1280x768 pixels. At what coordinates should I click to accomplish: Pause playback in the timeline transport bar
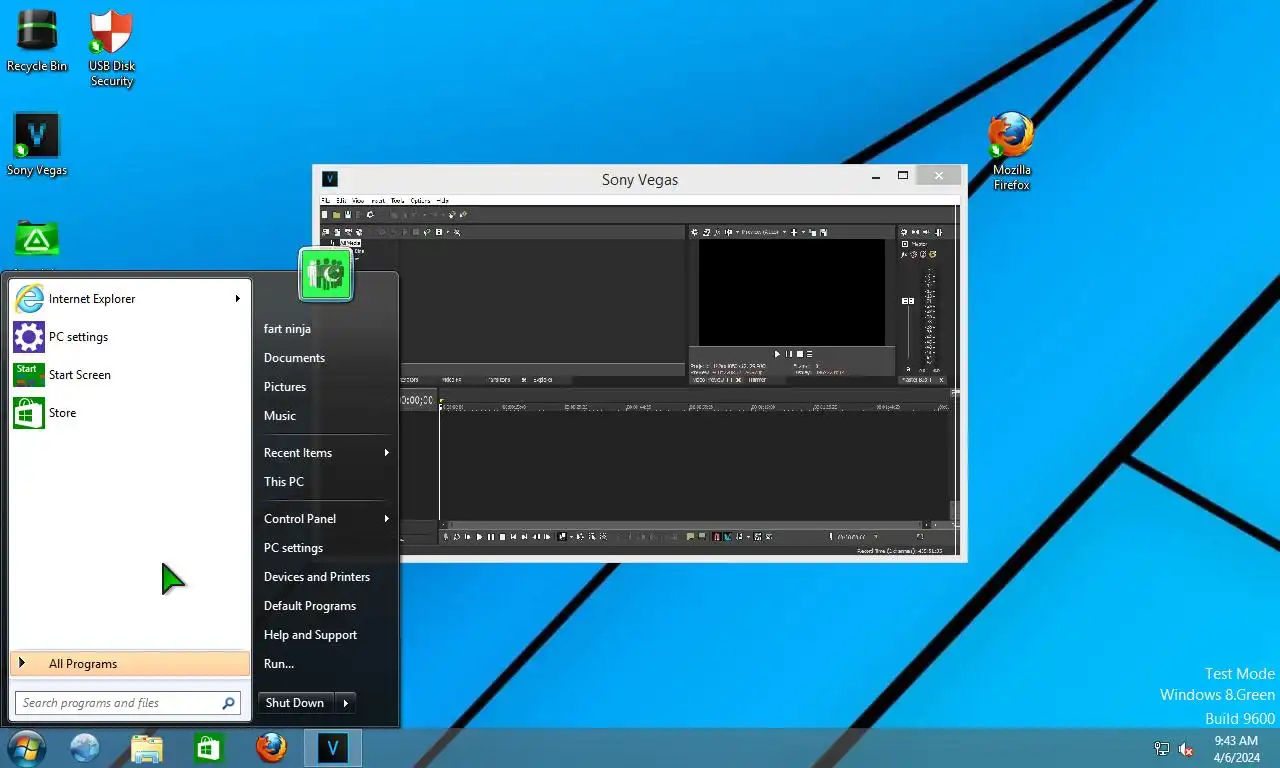(491, 537)
